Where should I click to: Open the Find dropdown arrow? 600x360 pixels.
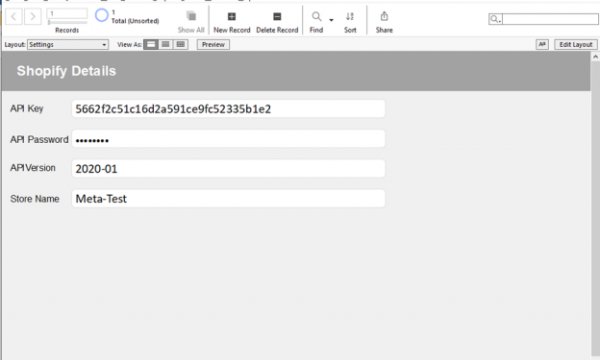(x=331, y=20)
